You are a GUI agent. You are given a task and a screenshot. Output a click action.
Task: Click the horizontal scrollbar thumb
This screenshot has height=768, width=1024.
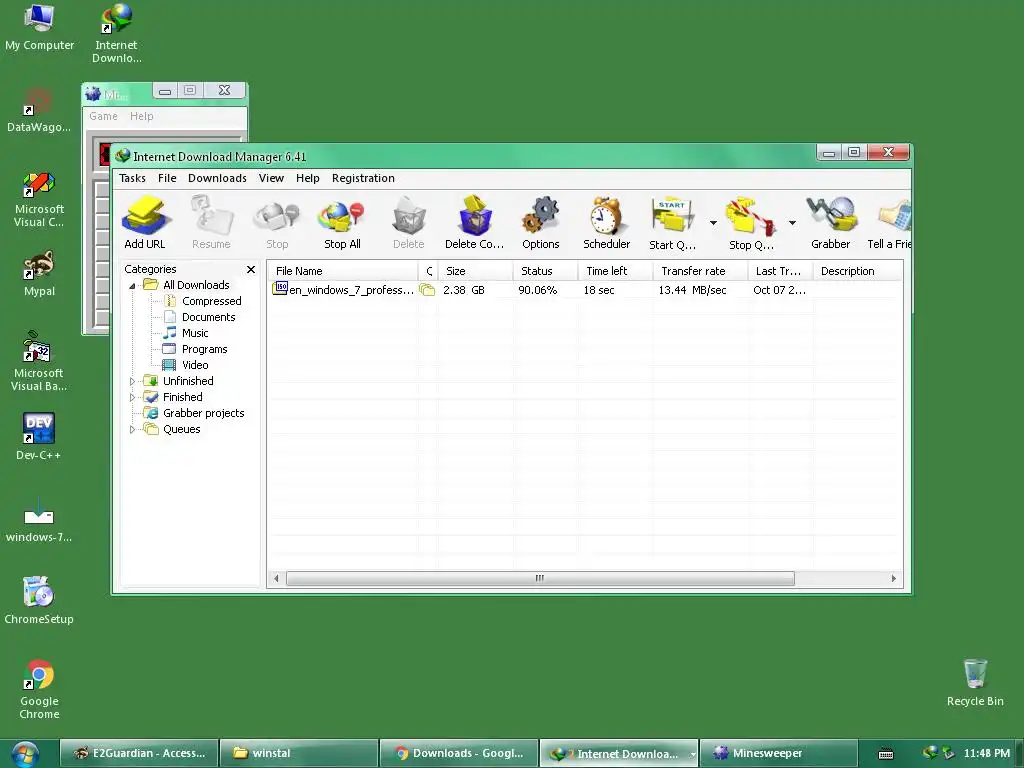(x=540, y=579)
